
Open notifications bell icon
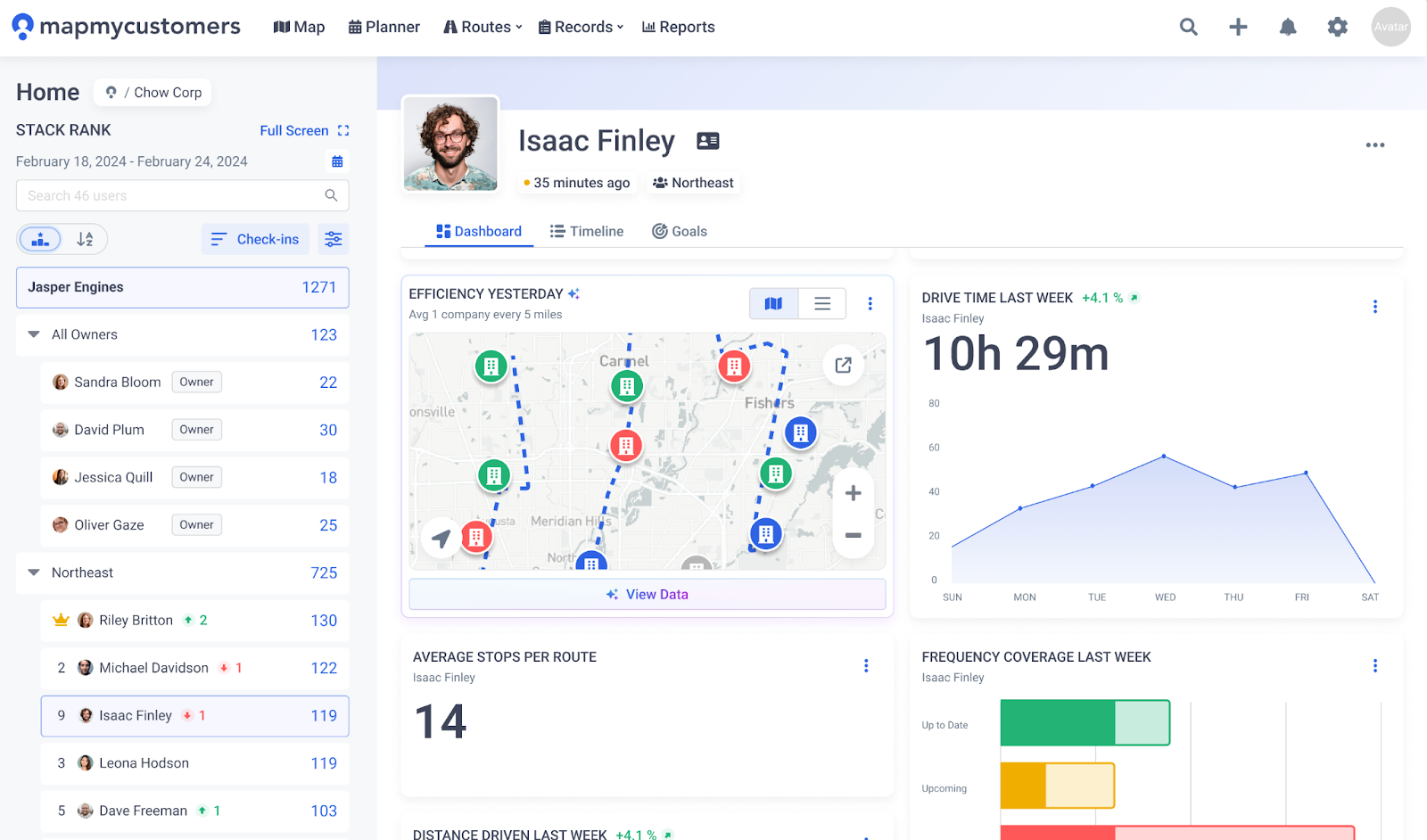point(1288,27)
